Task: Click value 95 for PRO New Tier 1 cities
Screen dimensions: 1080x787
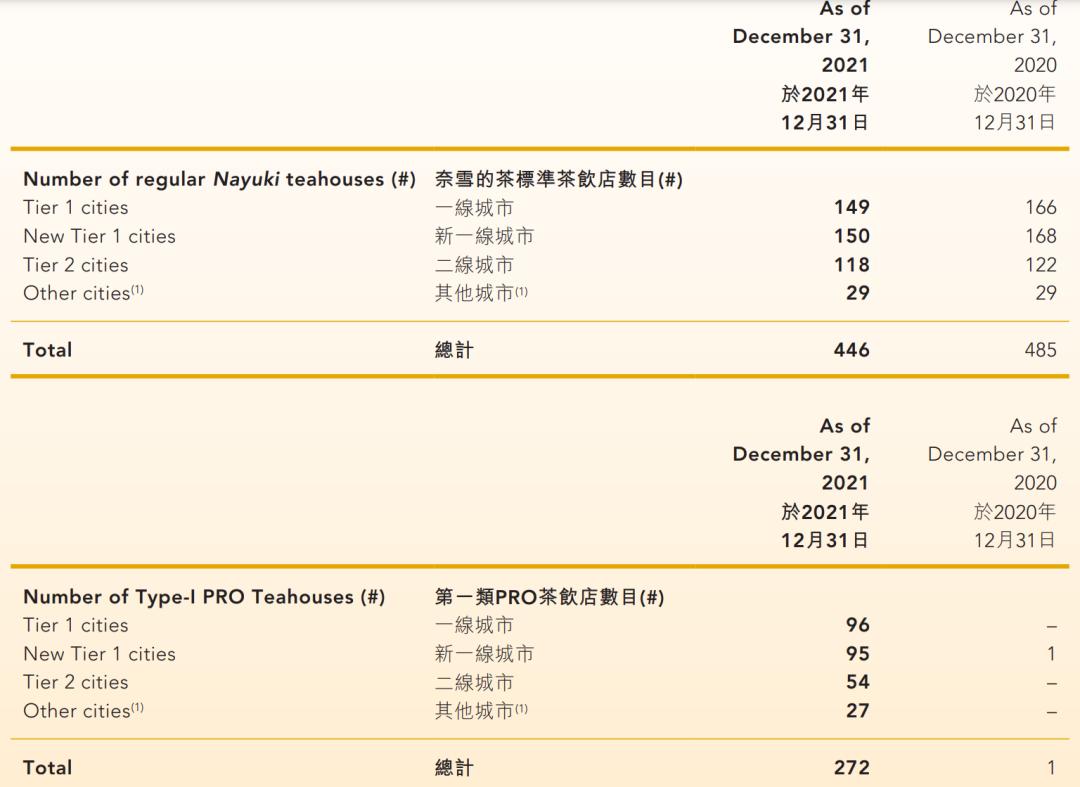Action: tap(858, 654)
